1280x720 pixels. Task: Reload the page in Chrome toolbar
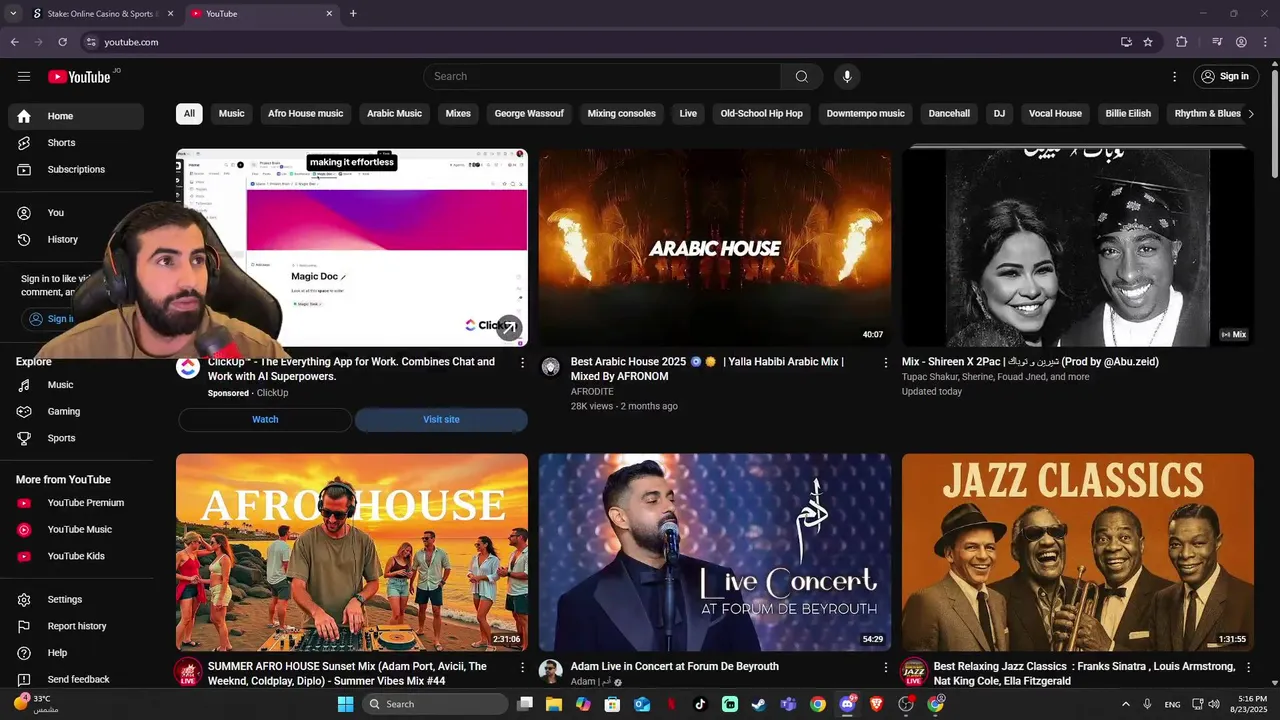[x=62, y=42]
